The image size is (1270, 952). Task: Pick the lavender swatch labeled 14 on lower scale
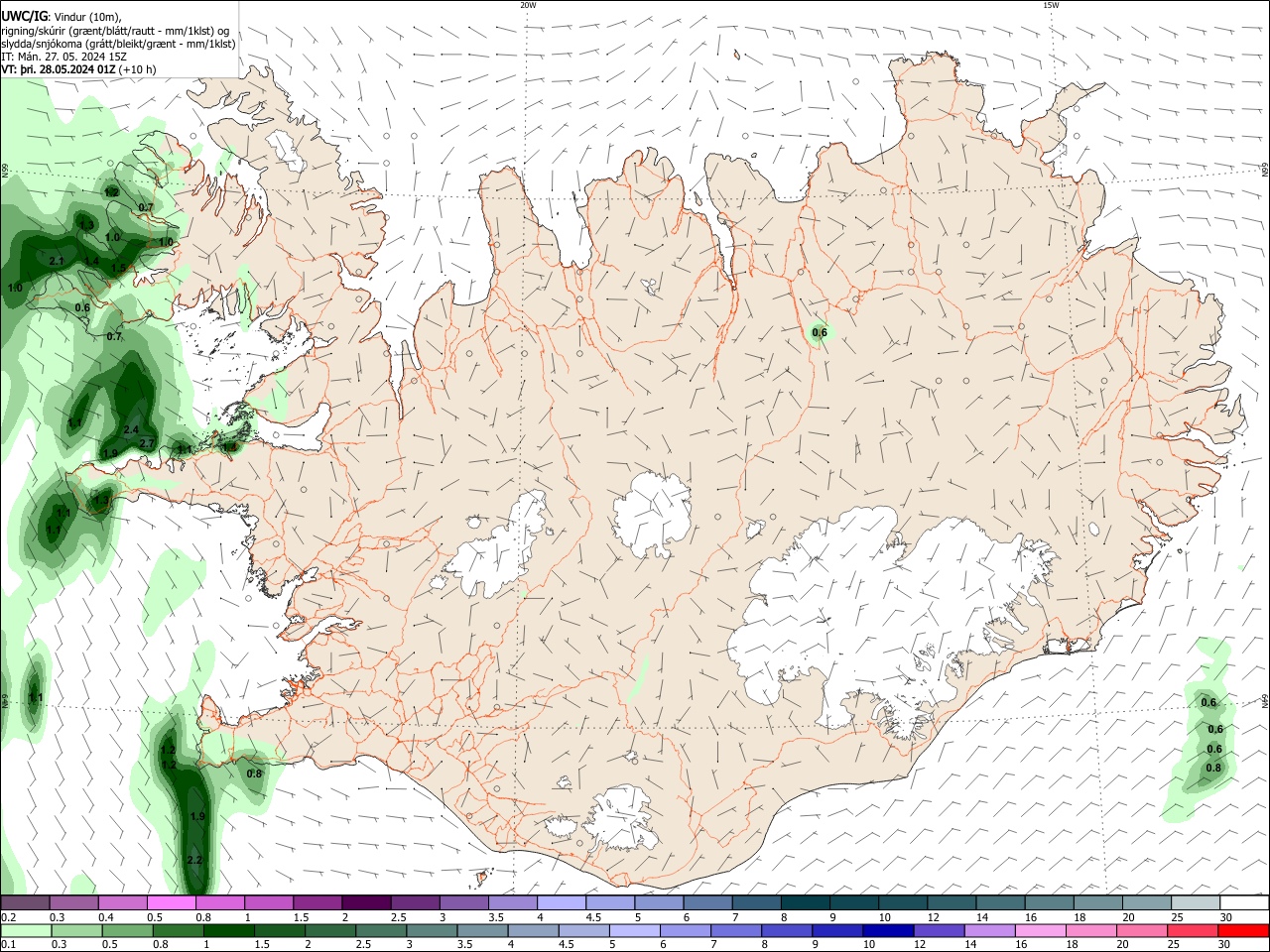click(990, 930)
